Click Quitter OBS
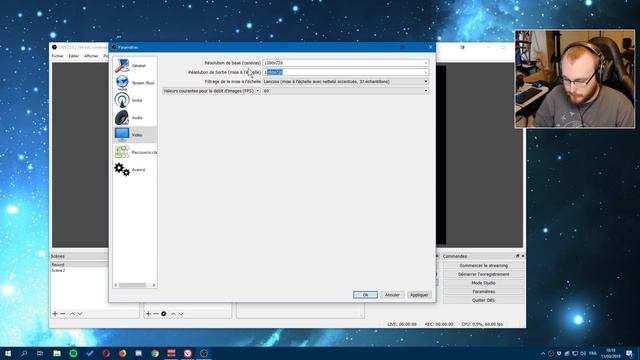Screen dimensions: 640x360 [x=484, y=300]
